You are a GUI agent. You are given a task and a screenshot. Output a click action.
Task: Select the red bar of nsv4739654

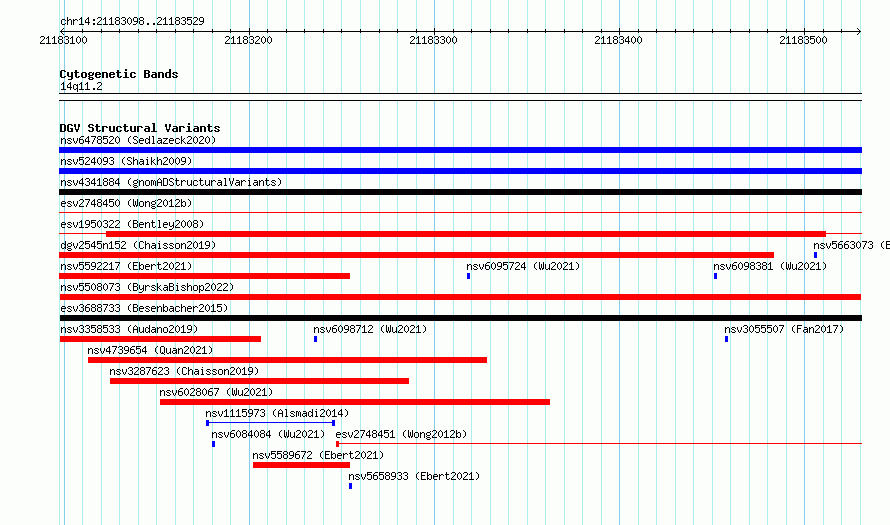pos(287,360)
